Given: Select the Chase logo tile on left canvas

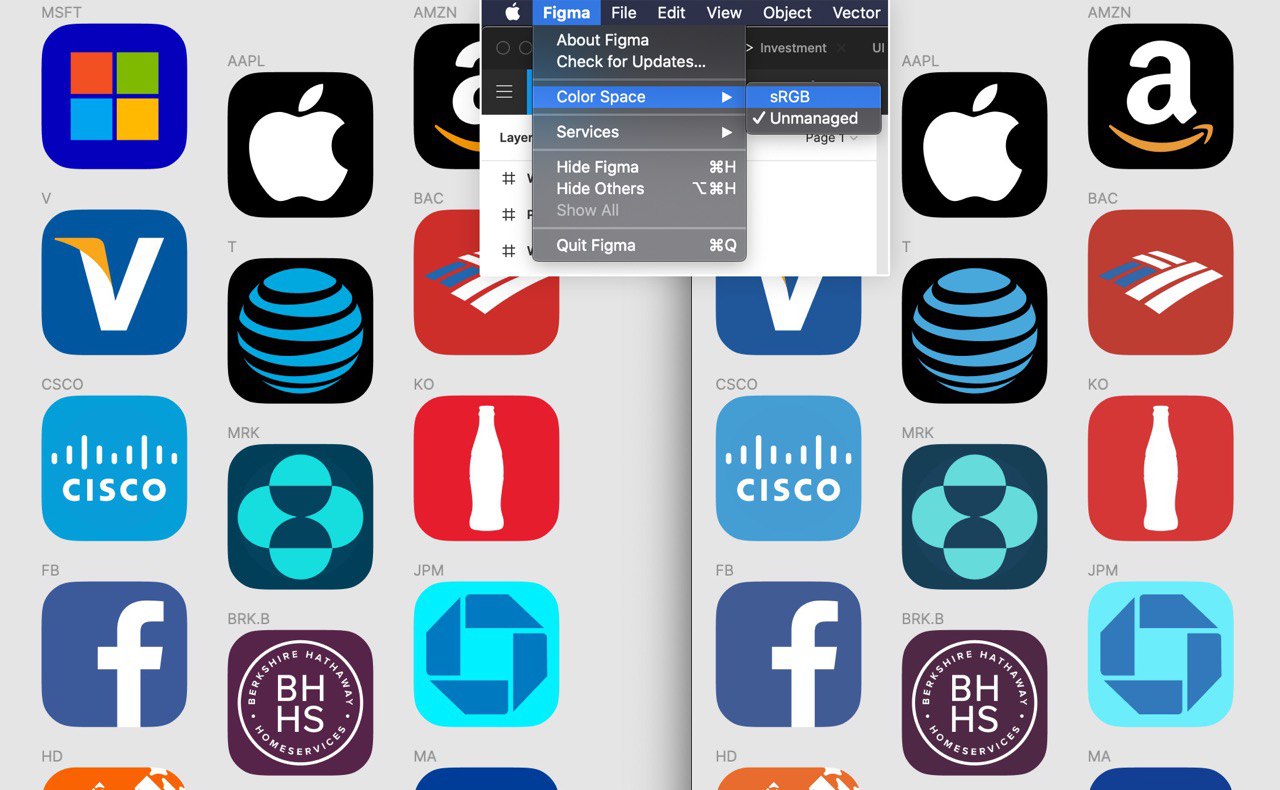Looking at the screenshot, I should coord(486,654).
